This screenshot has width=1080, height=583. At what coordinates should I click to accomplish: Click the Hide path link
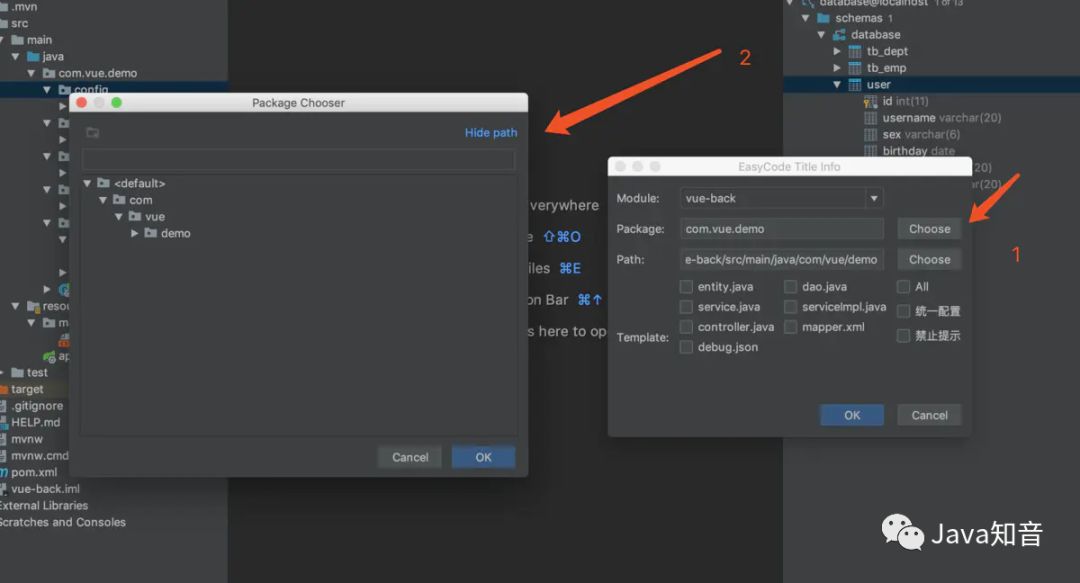[491, 132]
